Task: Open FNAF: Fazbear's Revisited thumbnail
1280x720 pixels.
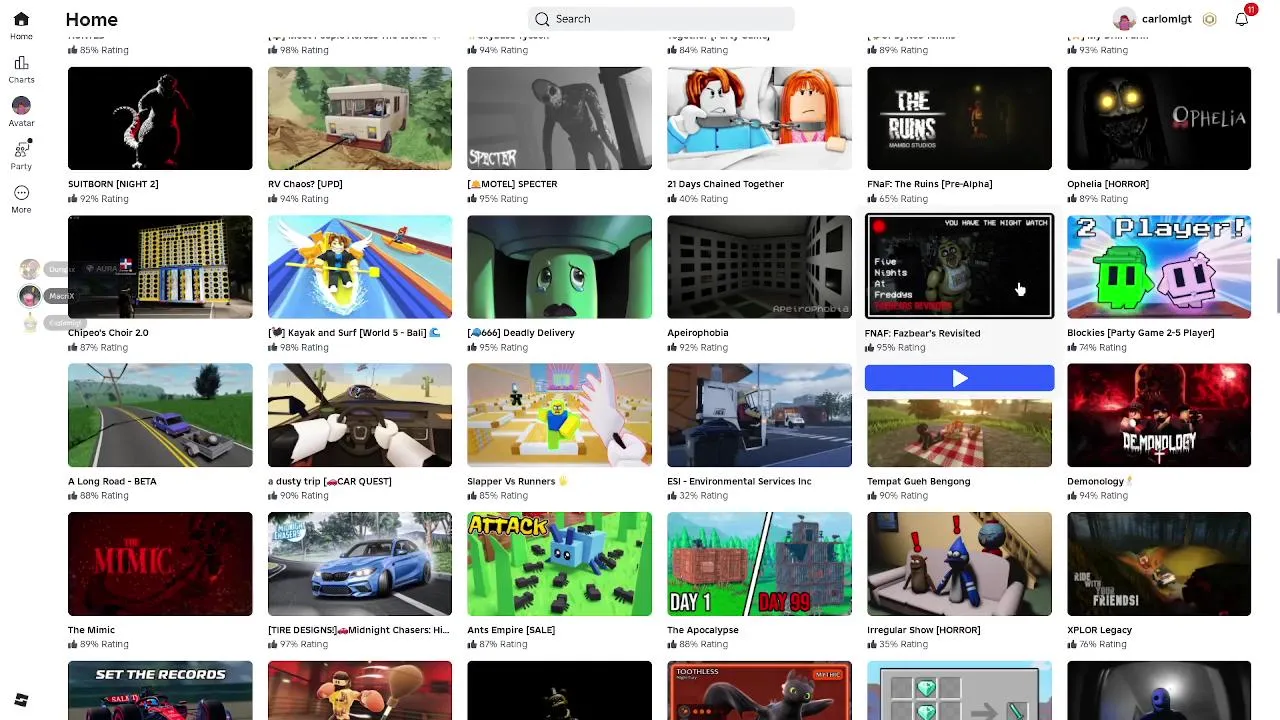Action: pyautogui.click(x=959, y=267)
